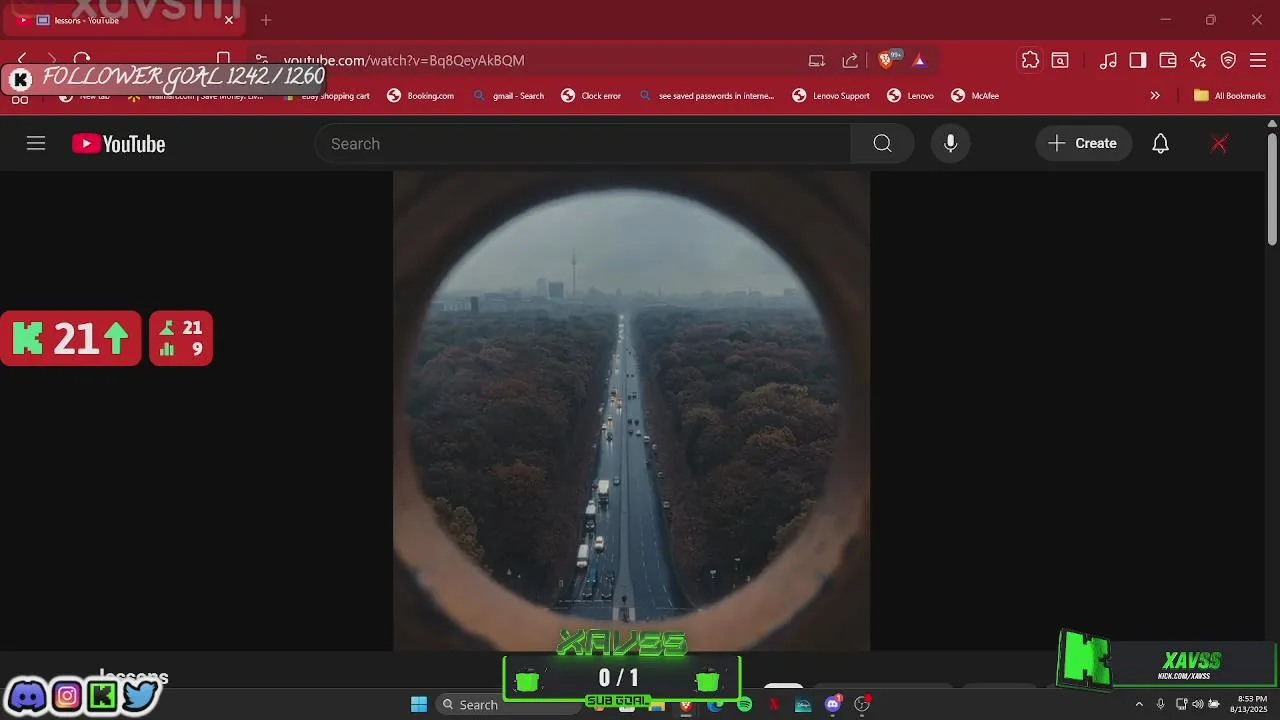
Task: Focus the YouTube Search field
Action: click(583, 143)
